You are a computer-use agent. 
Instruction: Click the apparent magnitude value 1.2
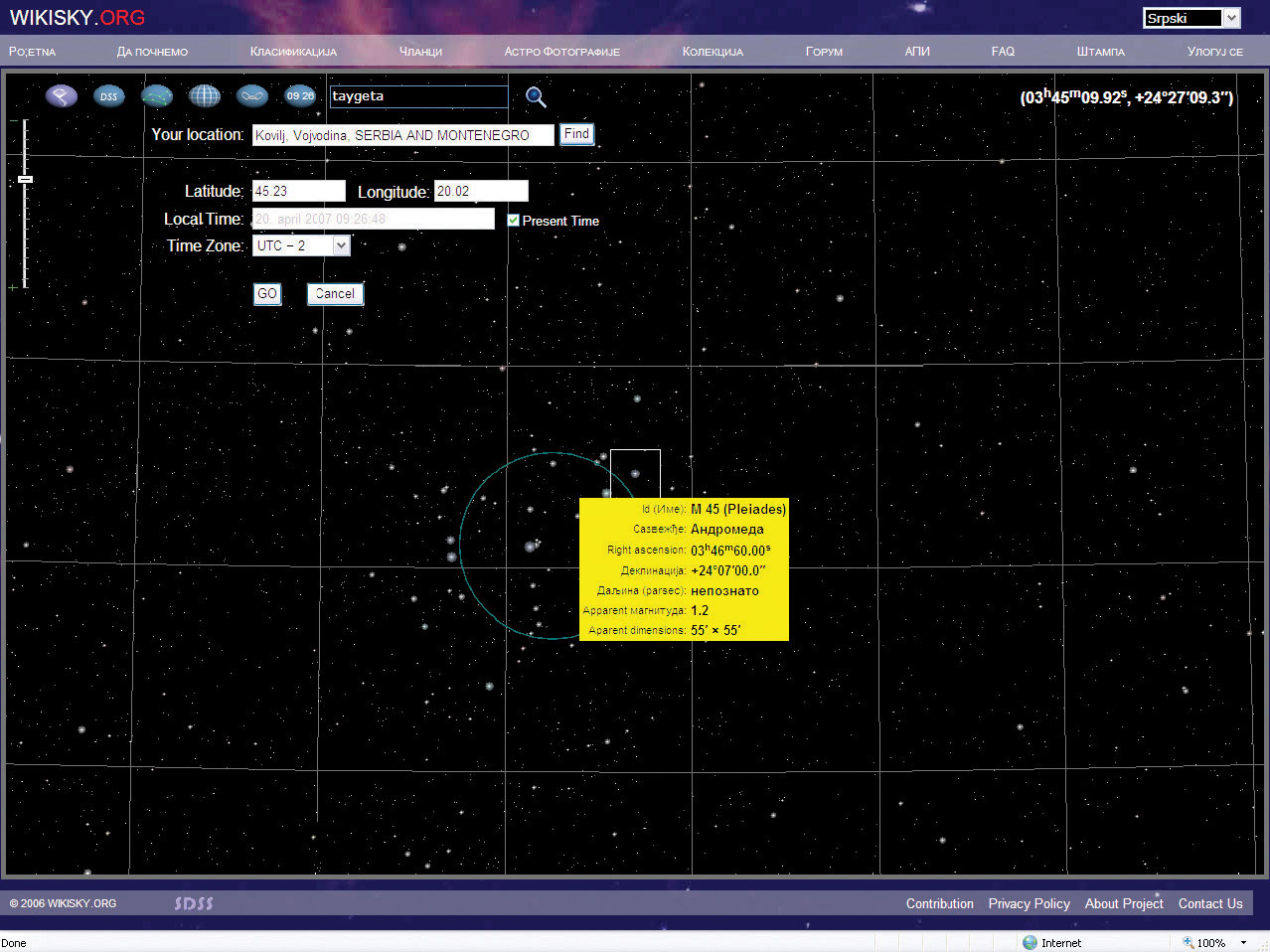click(x=700, y=610)
